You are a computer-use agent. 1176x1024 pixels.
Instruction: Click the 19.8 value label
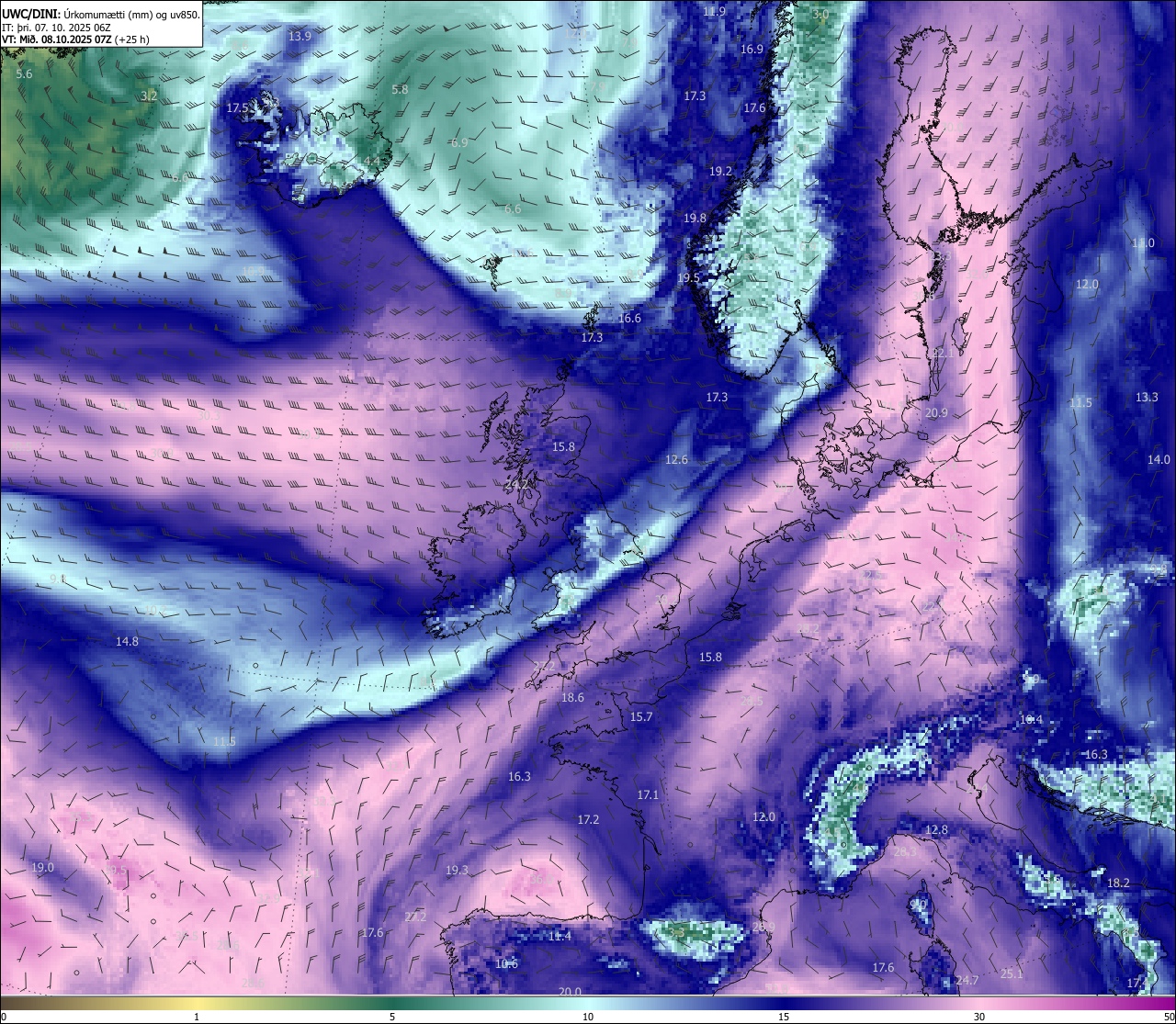695,219
